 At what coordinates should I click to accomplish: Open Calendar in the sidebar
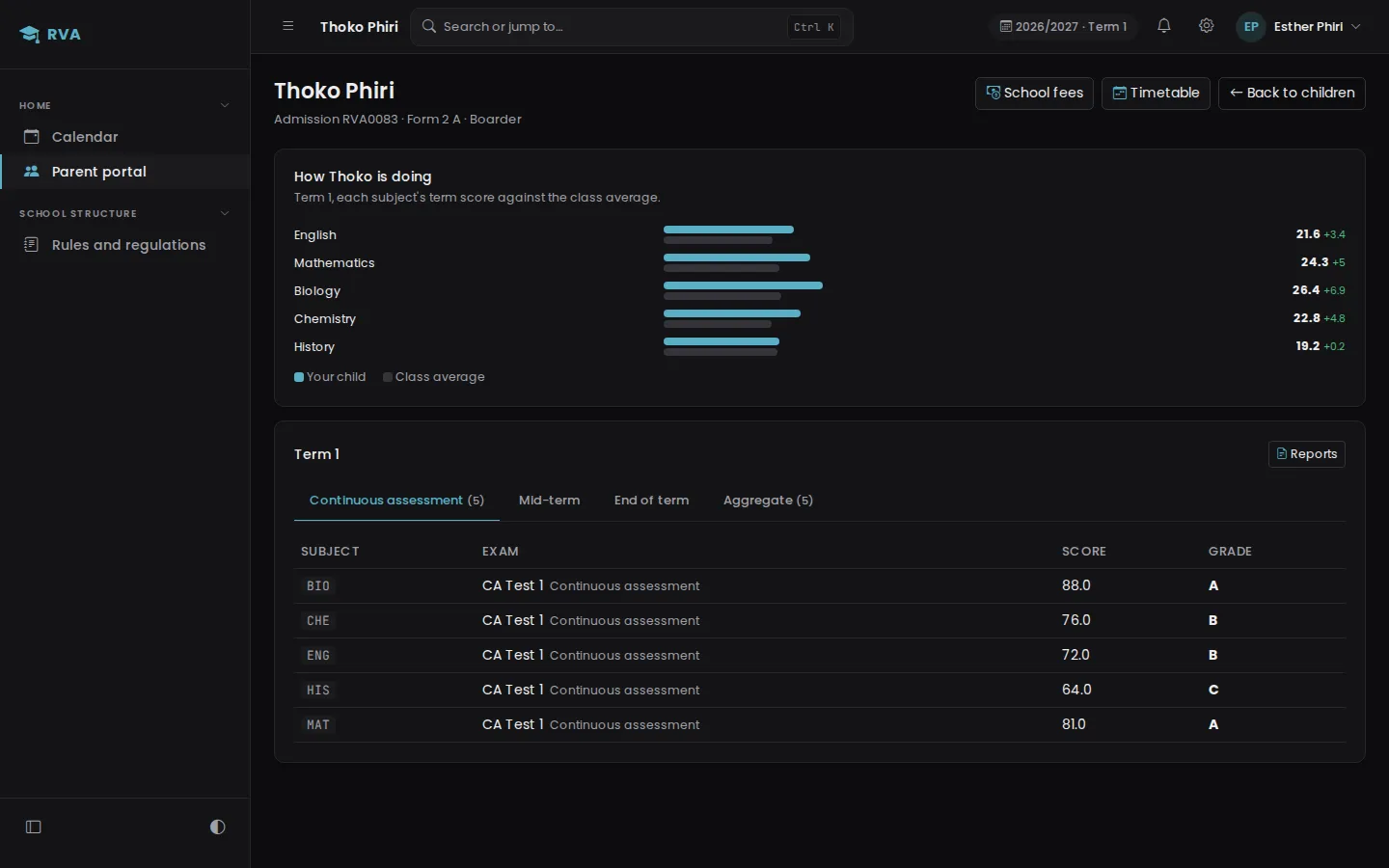click(x=125, y=137)
